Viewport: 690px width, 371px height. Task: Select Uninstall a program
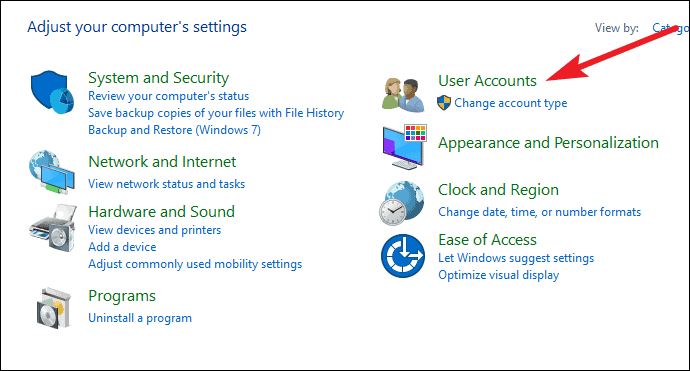tap(140, 318)
